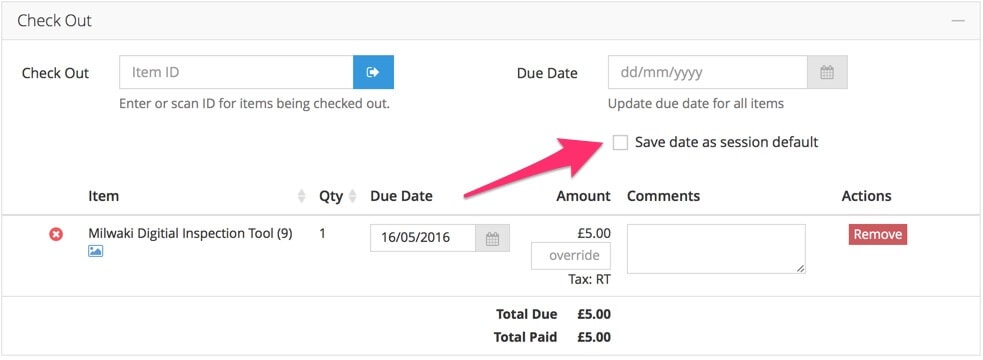The width and height of the screenshot is (983, 360).
Task: Click the 16/05/2016 due date field
Action: click(x=423, y=238)
